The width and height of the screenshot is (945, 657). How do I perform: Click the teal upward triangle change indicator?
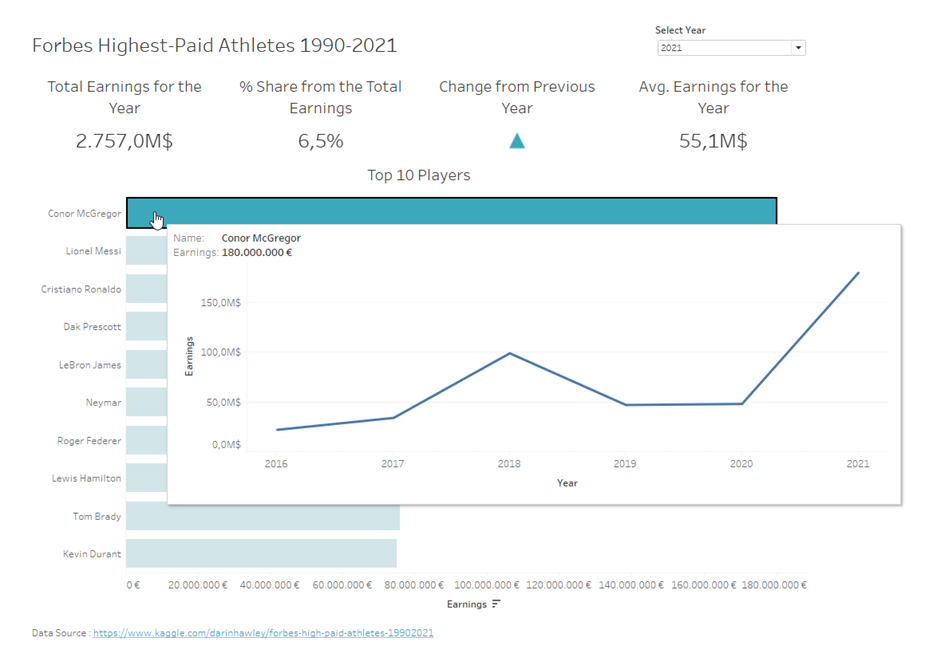pos(517,141)
